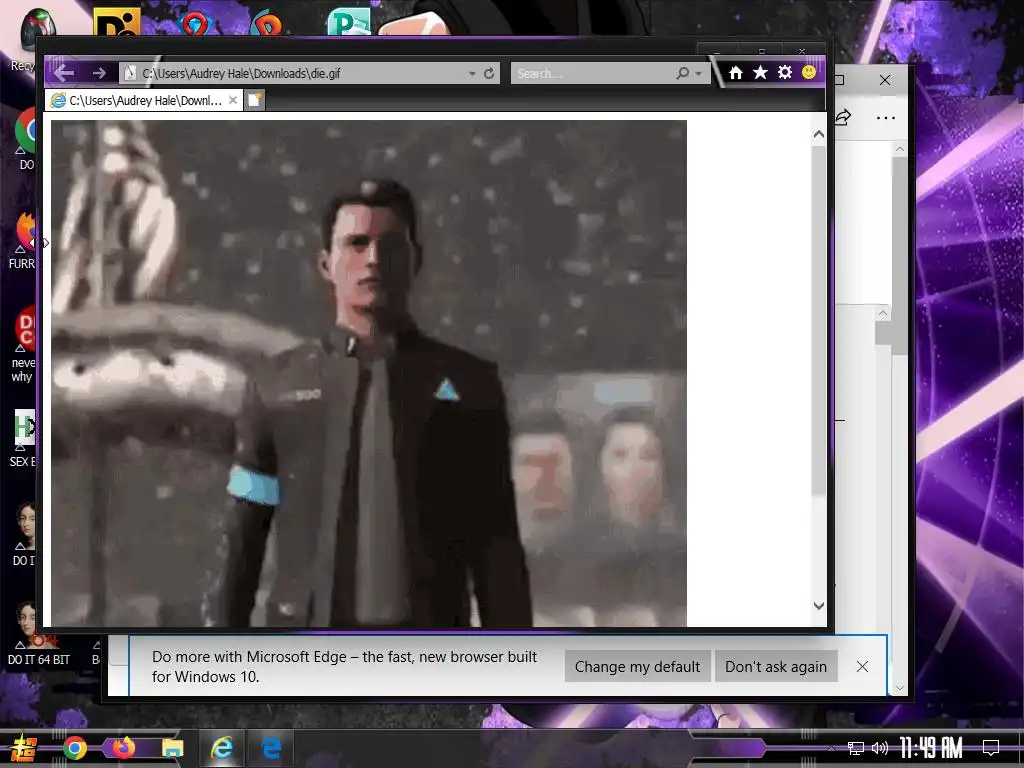Open File Explorer from the taskbar
1024x768 pixels.
[x=172, y=748]
